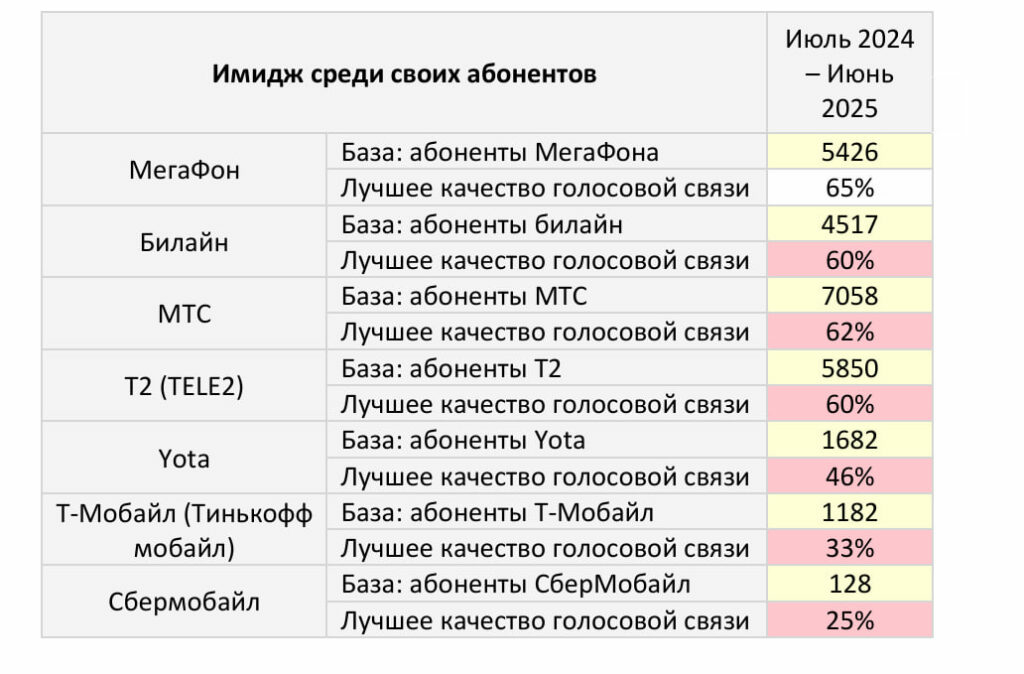Click the white cell showing 65%
The height and width of the screenshot is (674, 1024).
tap(849, 188)
